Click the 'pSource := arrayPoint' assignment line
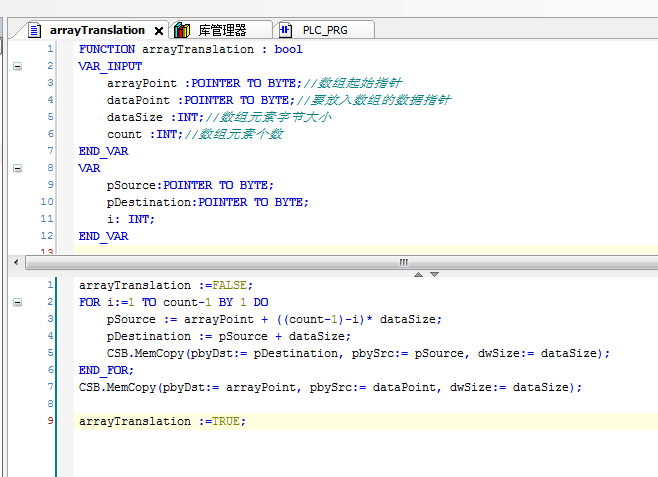This screenshot has height=477, width=658. [274, 319]
